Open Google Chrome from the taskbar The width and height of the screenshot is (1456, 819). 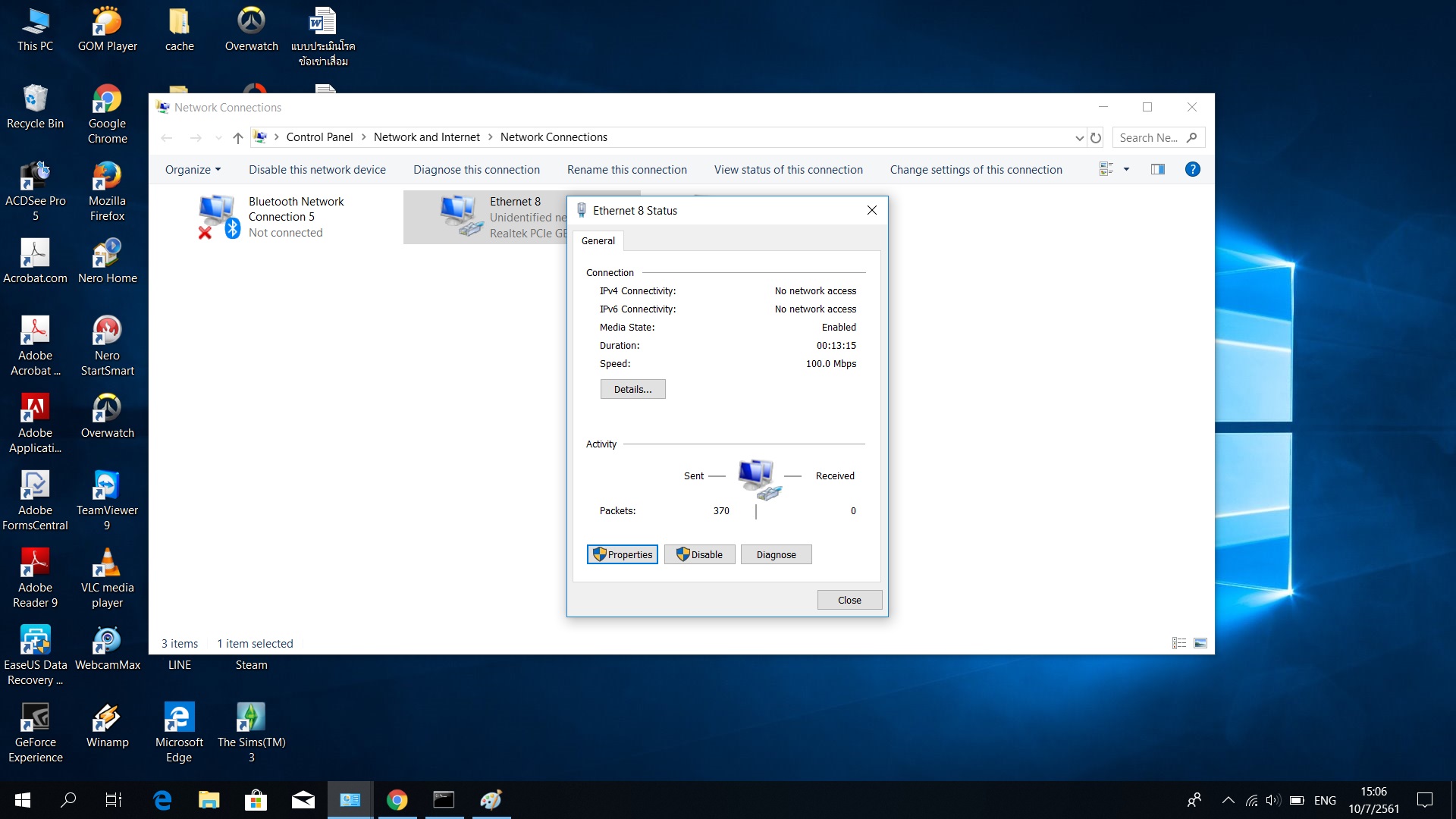[x=397, y=800]
